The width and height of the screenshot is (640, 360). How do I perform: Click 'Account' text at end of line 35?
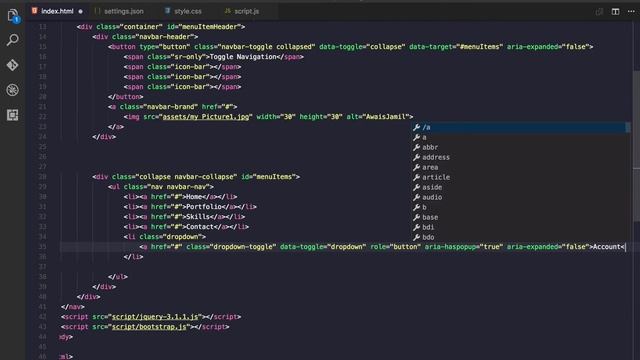(607, 247)
